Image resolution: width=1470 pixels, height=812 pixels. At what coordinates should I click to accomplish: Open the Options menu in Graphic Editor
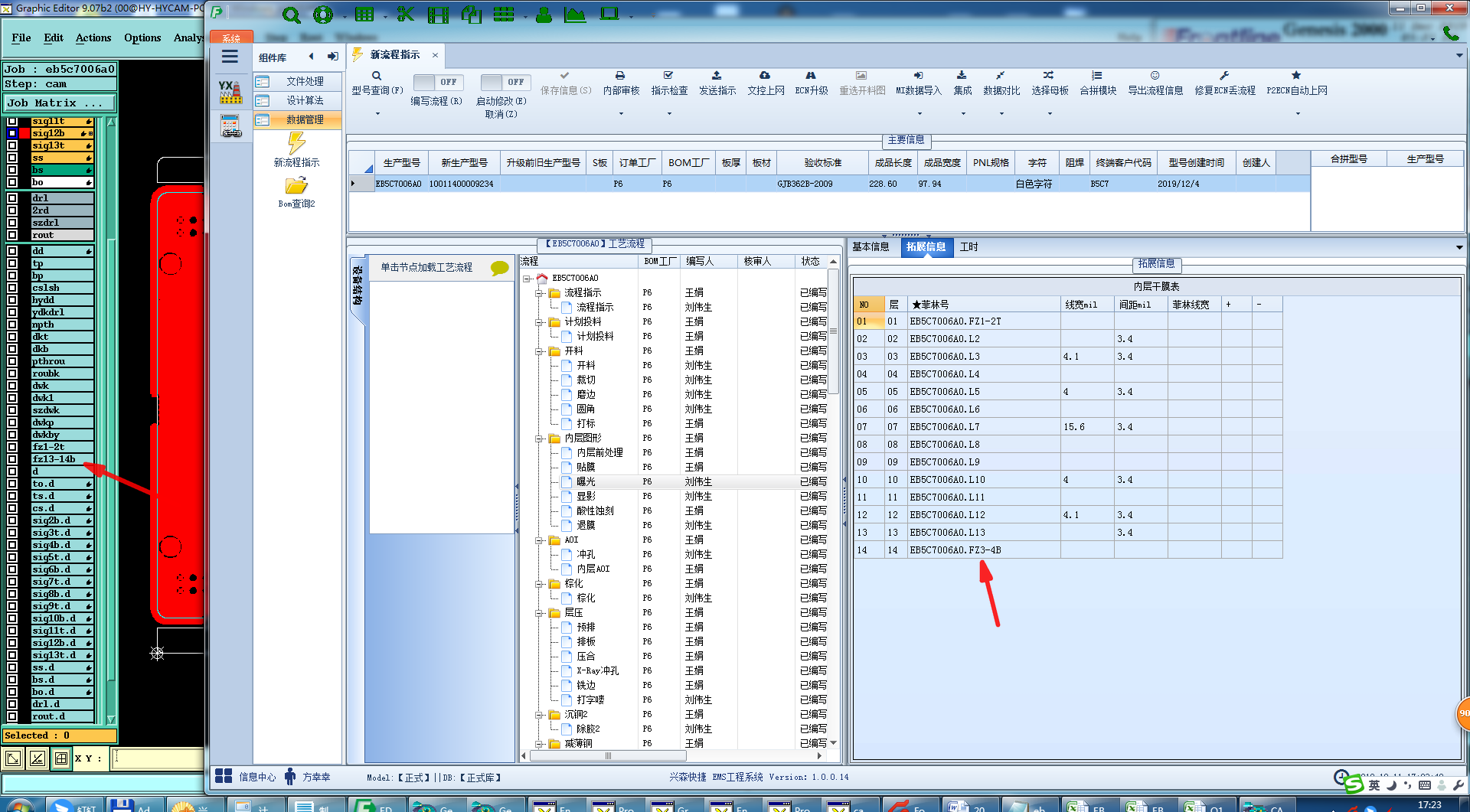click(142, 38)
